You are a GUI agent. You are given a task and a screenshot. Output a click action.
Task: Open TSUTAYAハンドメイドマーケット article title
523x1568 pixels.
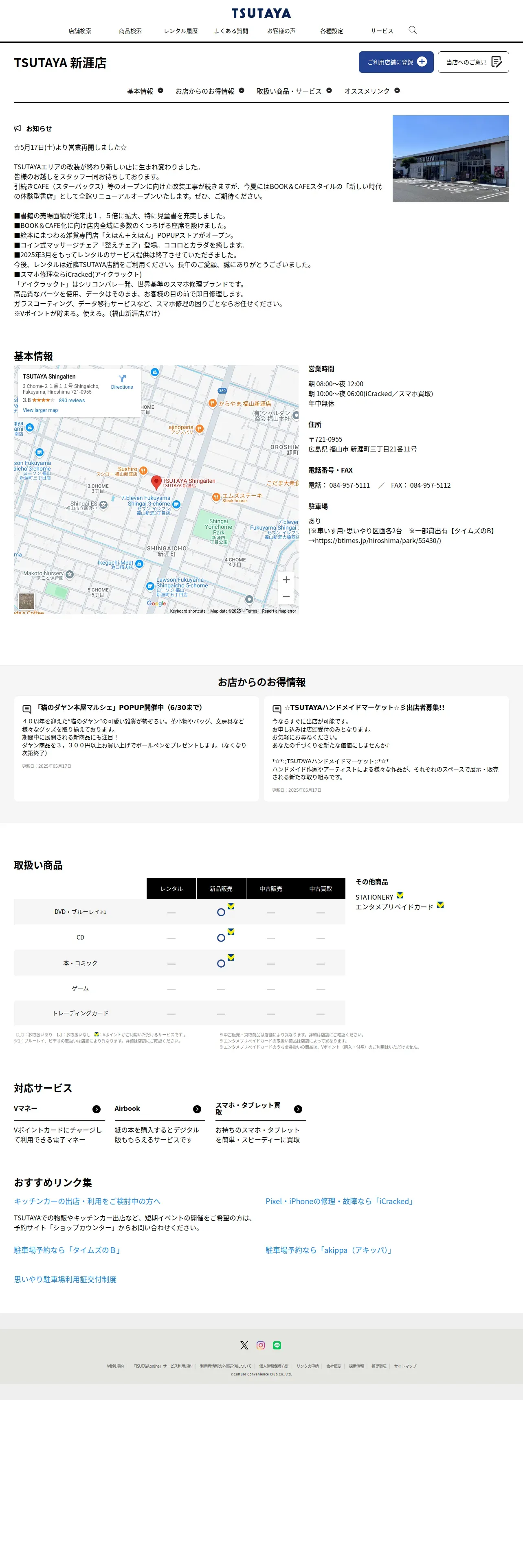(364, 707)
